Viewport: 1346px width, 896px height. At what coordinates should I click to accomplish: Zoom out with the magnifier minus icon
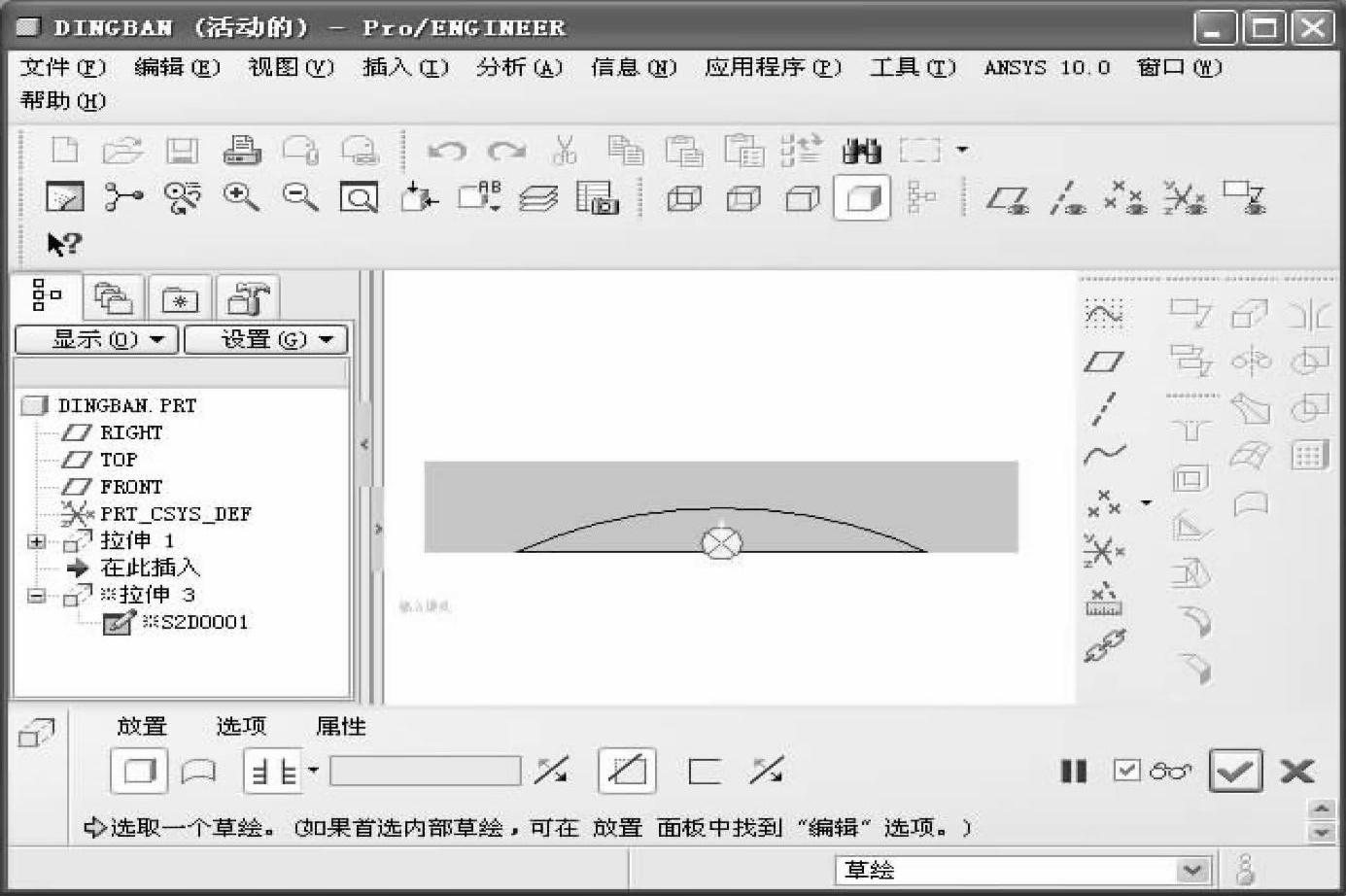pyautogui.click(x=300, y=197)
